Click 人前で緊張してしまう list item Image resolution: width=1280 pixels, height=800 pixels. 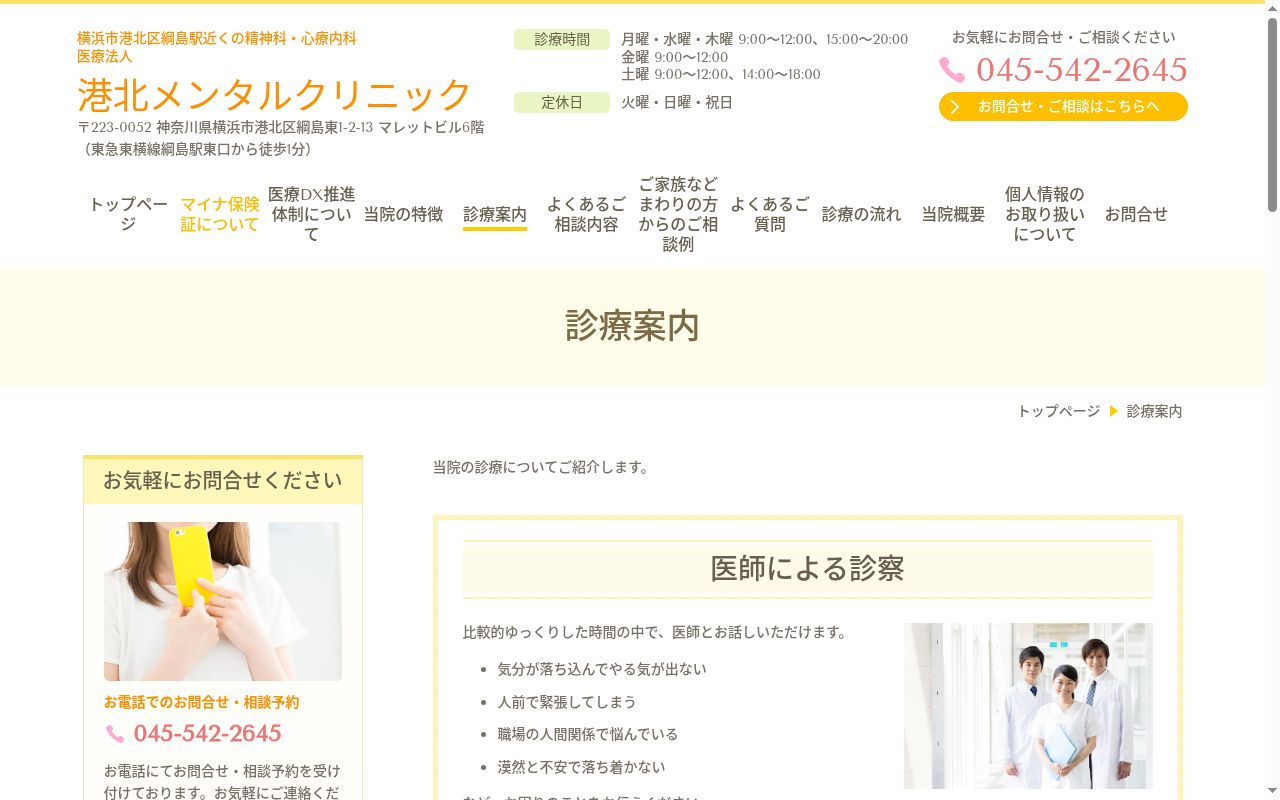[x=567, y=702]
